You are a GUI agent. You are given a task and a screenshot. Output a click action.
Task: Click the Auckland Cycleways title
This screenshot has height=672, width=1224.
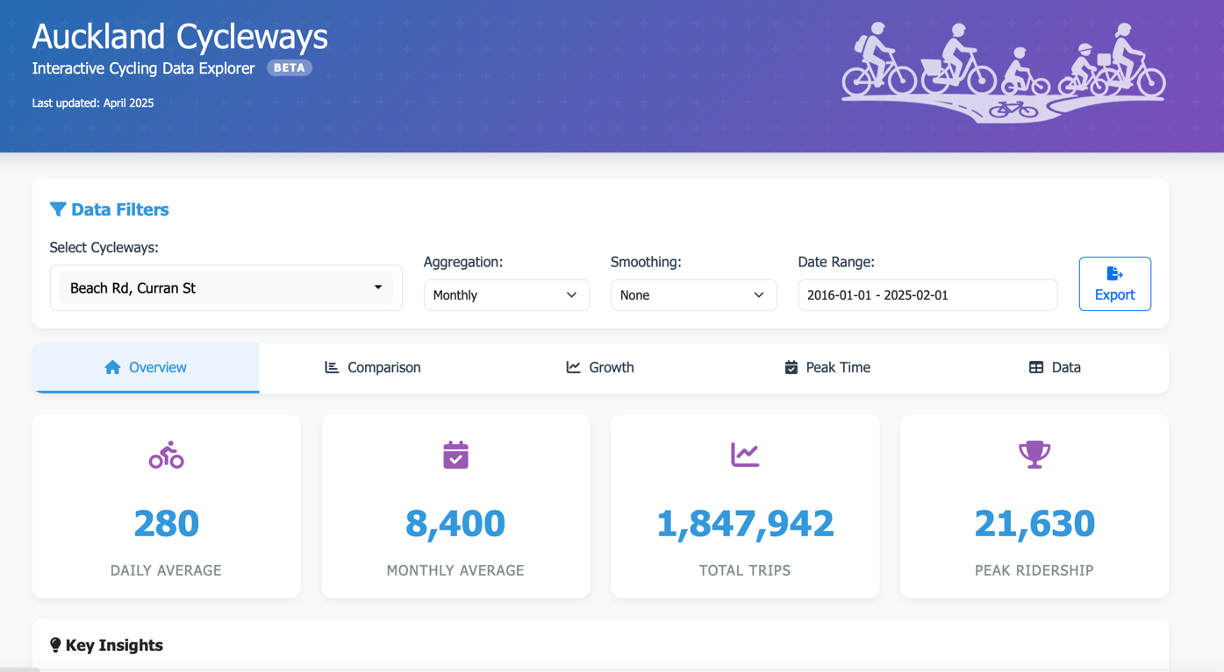click(180, 36)
